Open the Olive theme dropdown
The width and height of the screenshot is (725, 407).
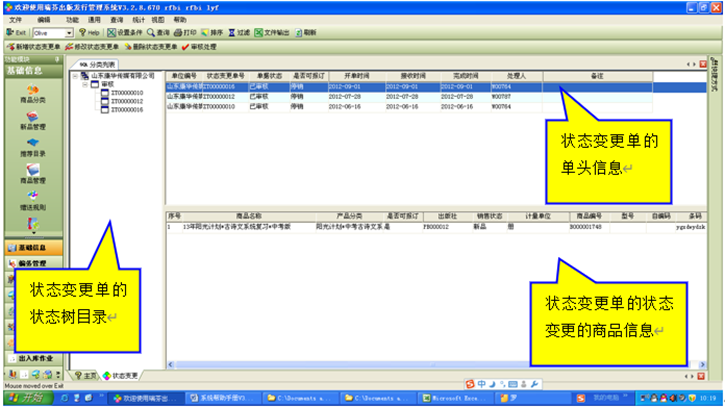point(69,33)
